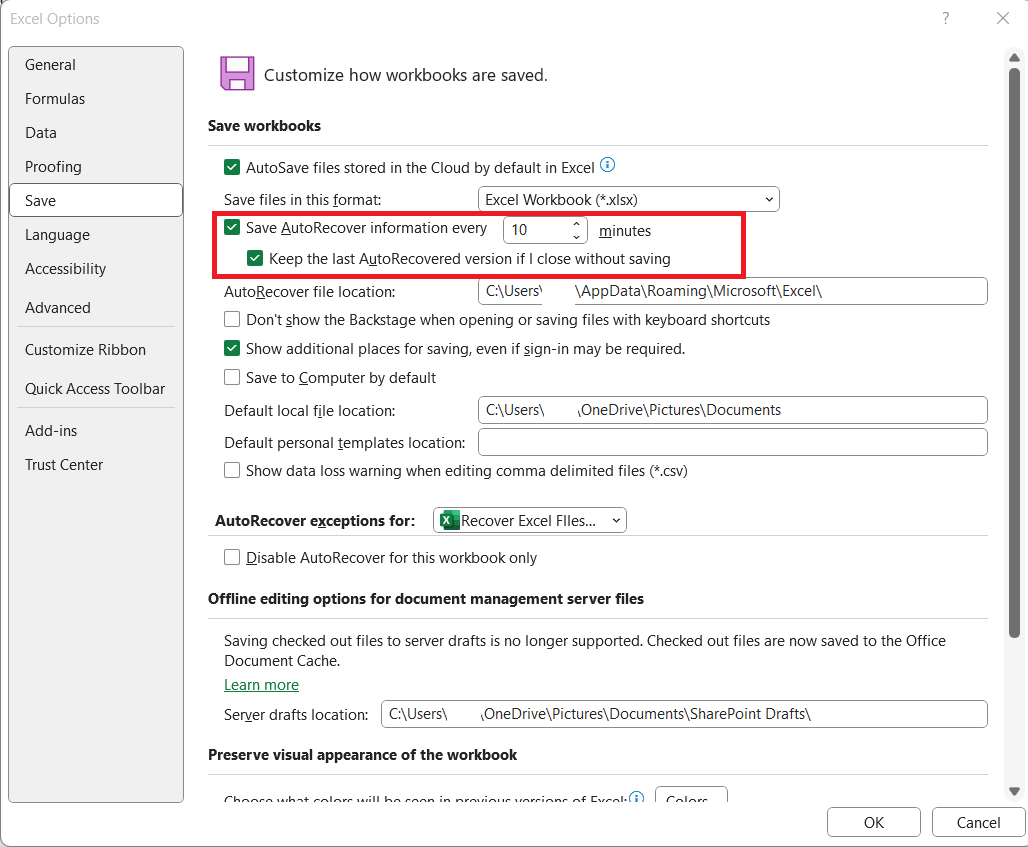Click the Help question mark icon
1028x847 pixels.
(x=945, y=18)
